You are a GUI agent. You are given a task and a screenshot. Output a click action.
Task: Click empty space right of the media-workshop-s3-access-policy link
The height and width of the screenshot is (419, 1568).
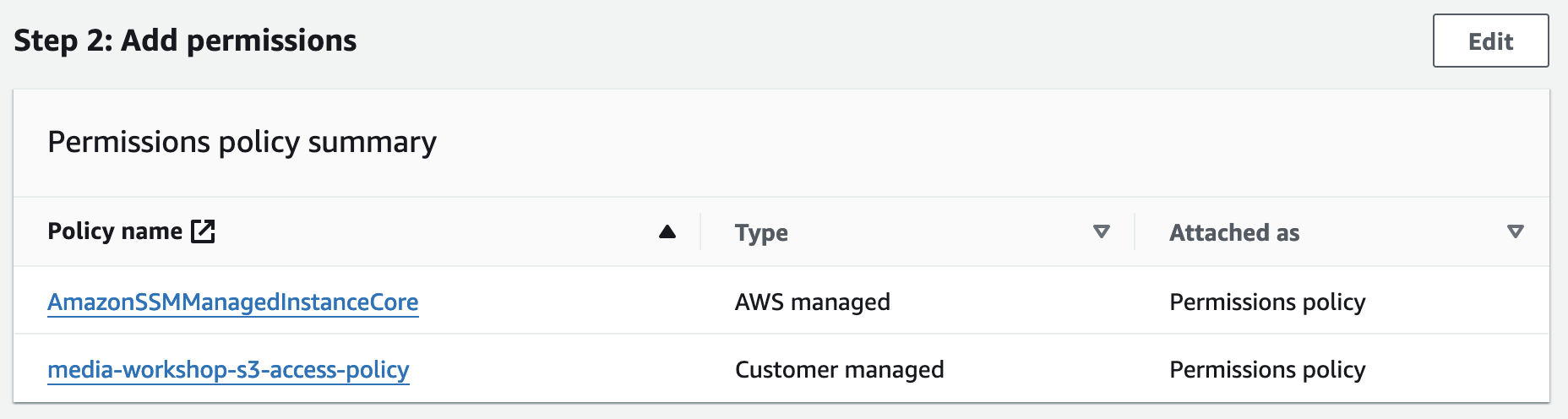point(558,370)
